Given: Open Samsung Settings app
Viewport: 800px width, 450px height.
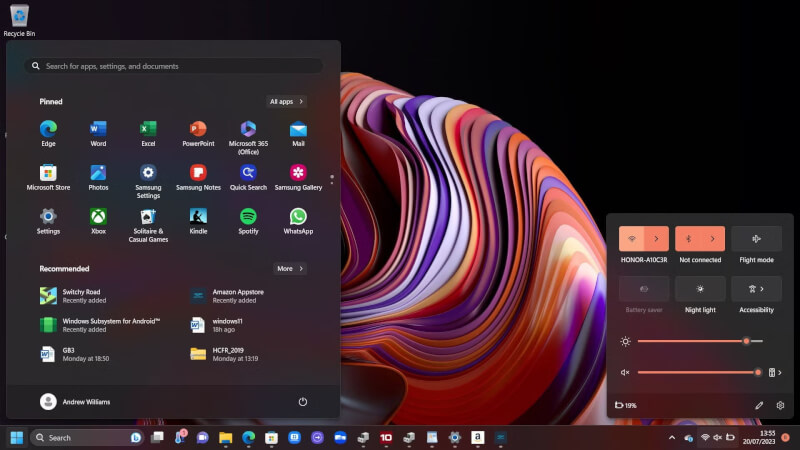Looking at the screenshot, I should (148, 181).
